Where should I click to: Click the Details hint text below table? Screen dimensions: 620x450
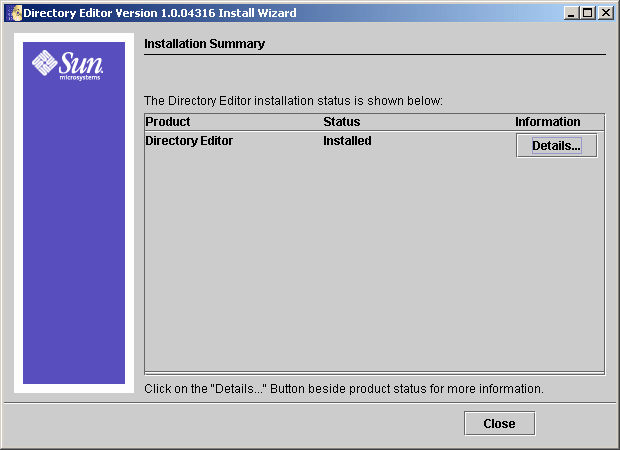click(344, 389)
